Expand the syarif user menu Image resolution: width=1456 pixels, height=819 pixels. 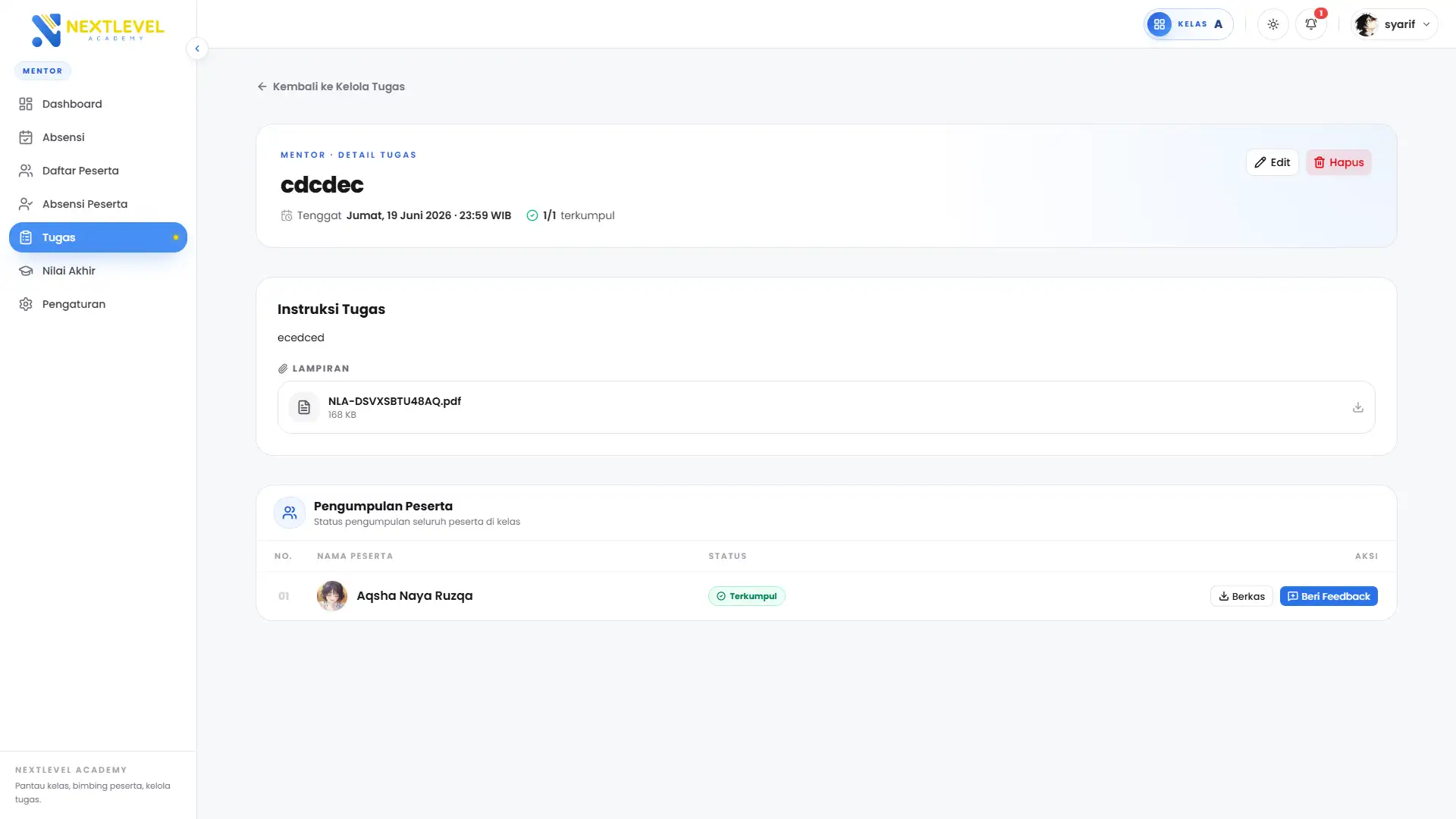(1394, 24)
